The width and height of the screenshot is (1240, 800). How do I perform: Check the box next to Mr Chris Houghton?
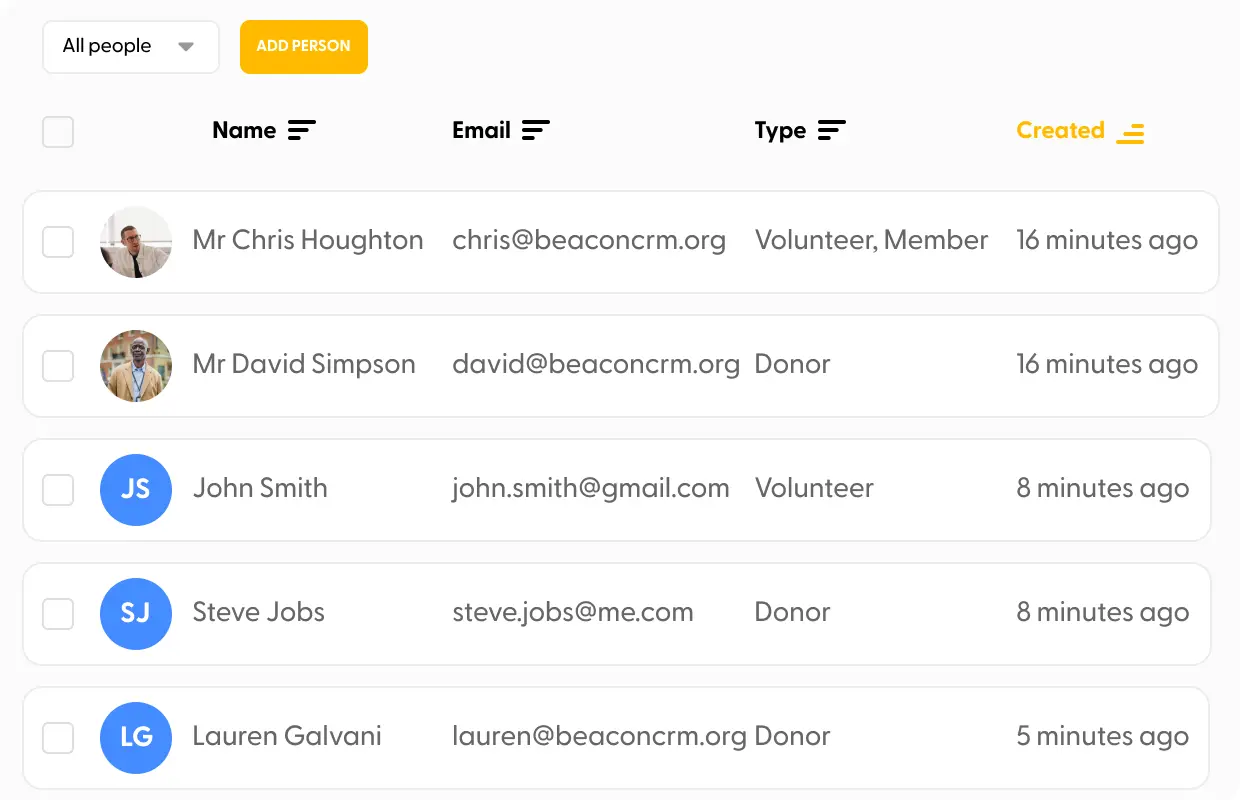(x=57, y=241)
